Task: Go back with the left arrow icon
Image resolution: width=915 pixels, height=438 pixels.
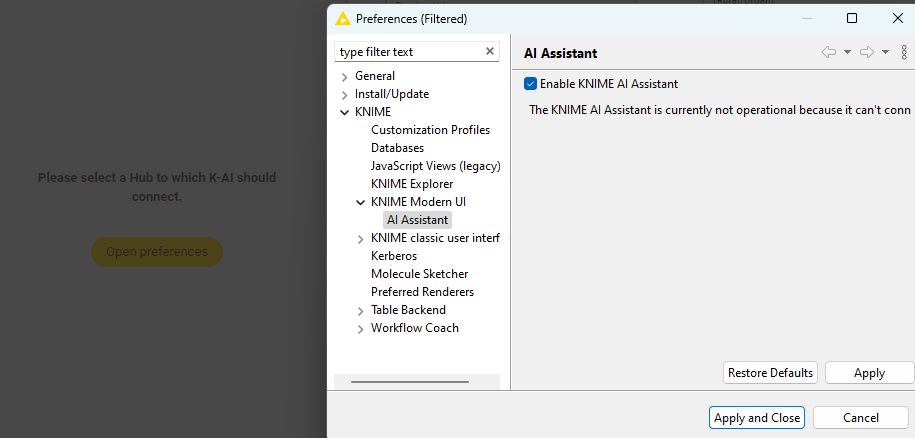Action: [829, 52]
